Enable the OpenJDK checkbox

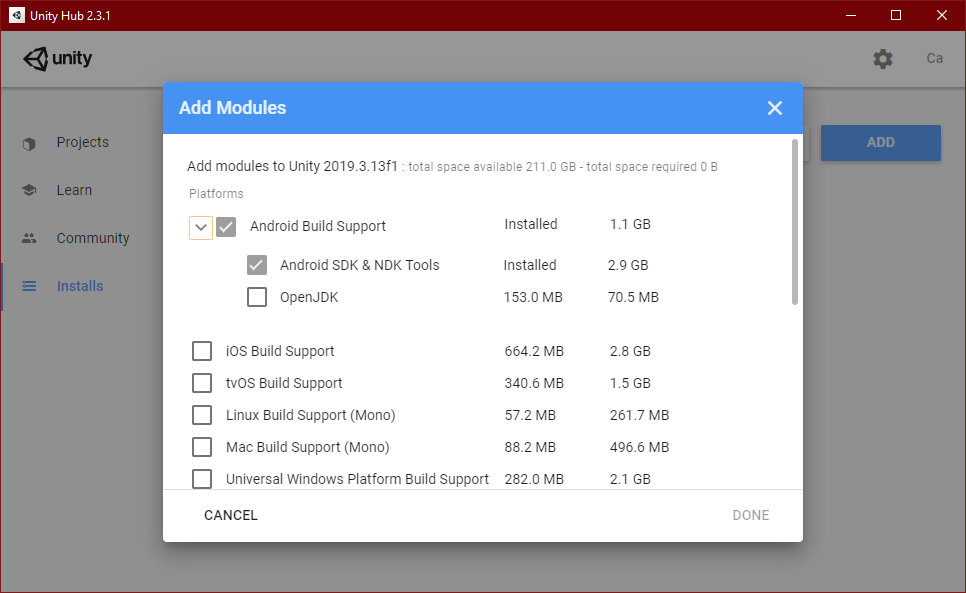[x=257, y=297]
